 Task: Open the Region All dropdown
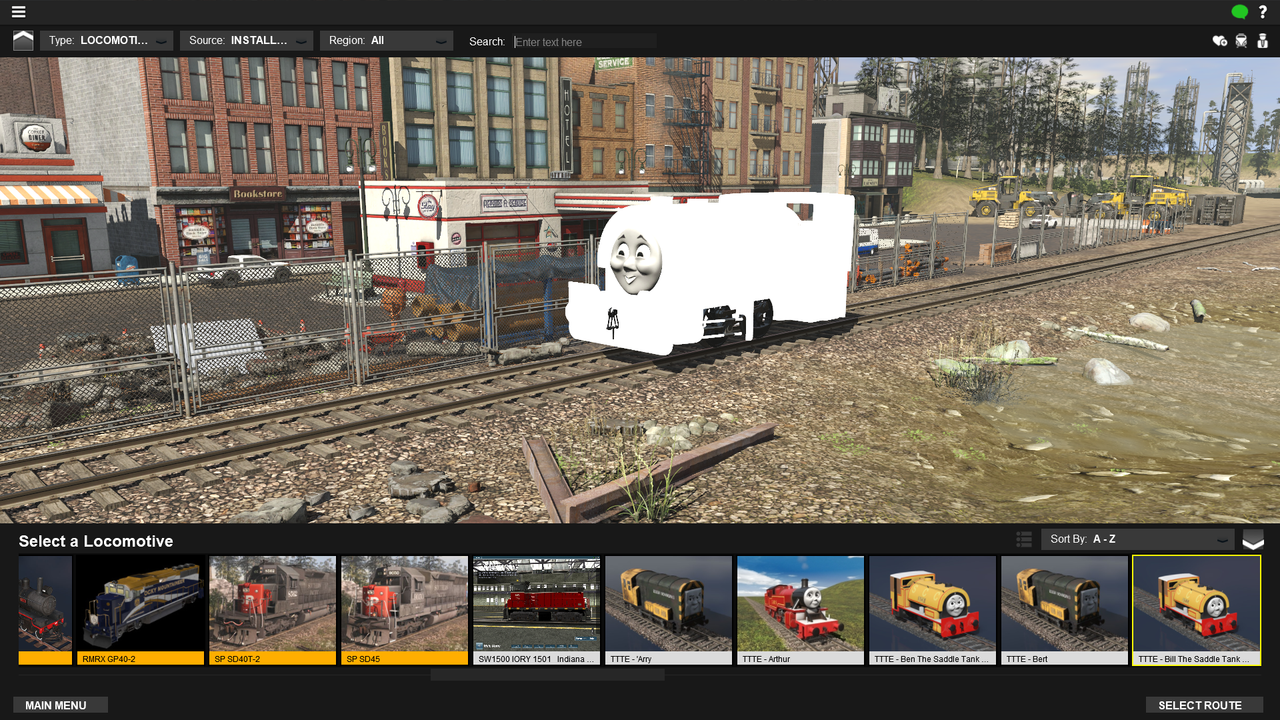tap(387, 41)
